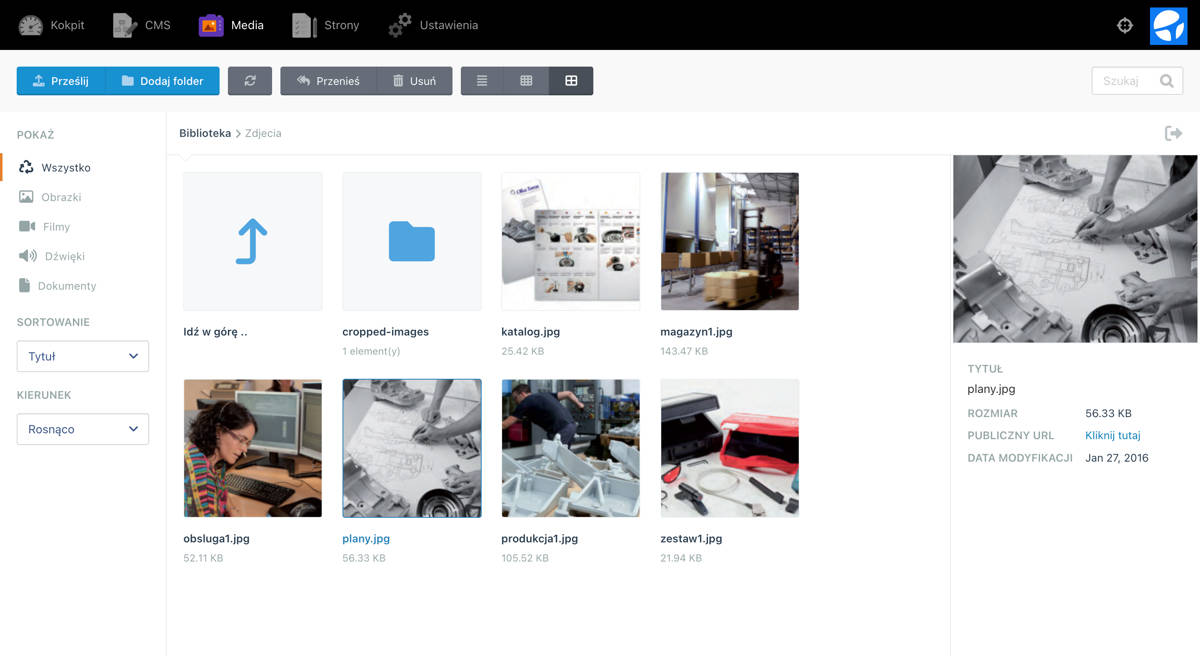The image size is (1200, 656).
Task: Open Ustawienia settings
Action: (433, 25)
